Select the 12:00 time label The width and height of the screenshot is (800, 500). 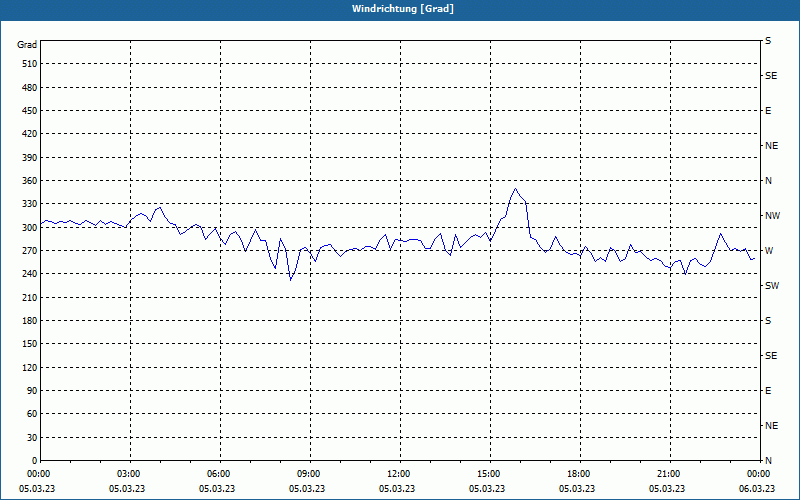[401, 474]
